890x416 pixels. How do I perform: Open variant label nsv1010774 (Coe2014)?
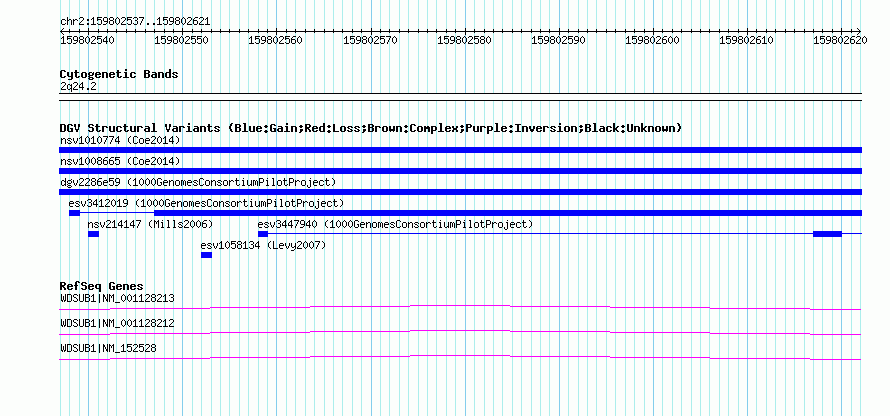tap(120, 140)
